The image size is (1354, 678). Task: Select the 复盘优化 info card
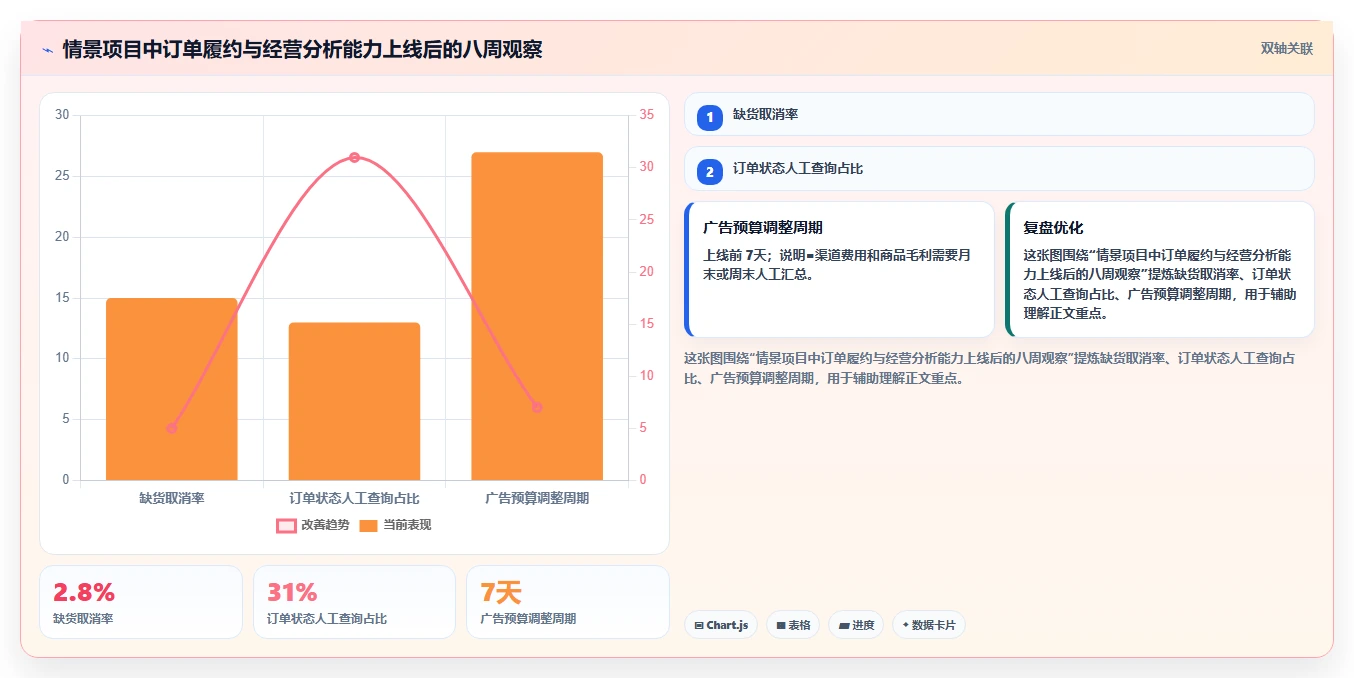point(1160,270)
